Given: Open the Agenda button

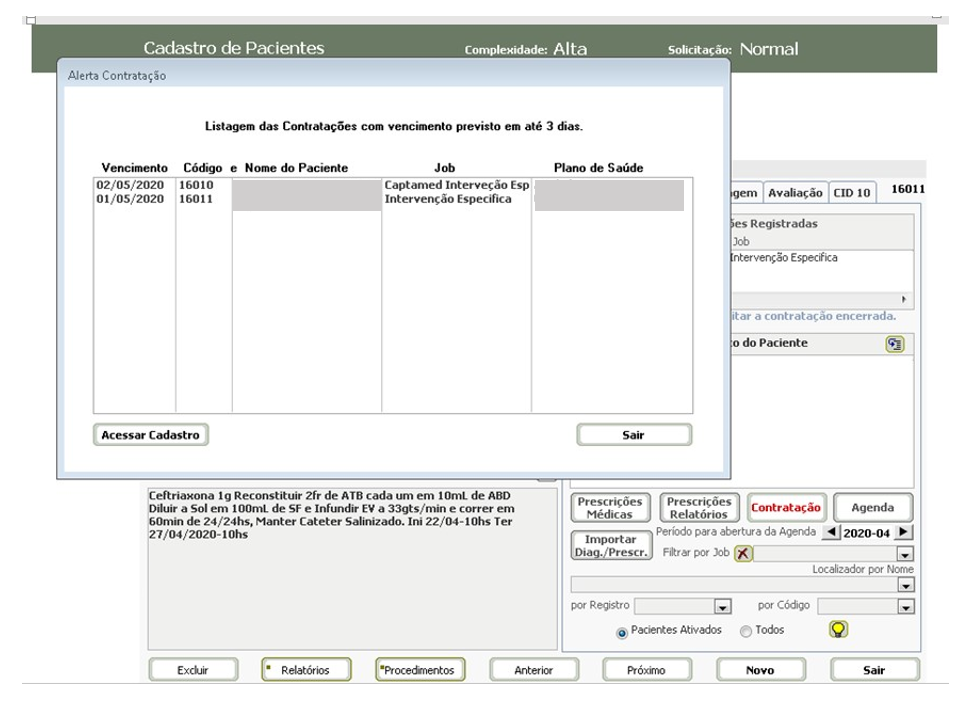Looking at the screenshot, I should click(x=872, y=508).
